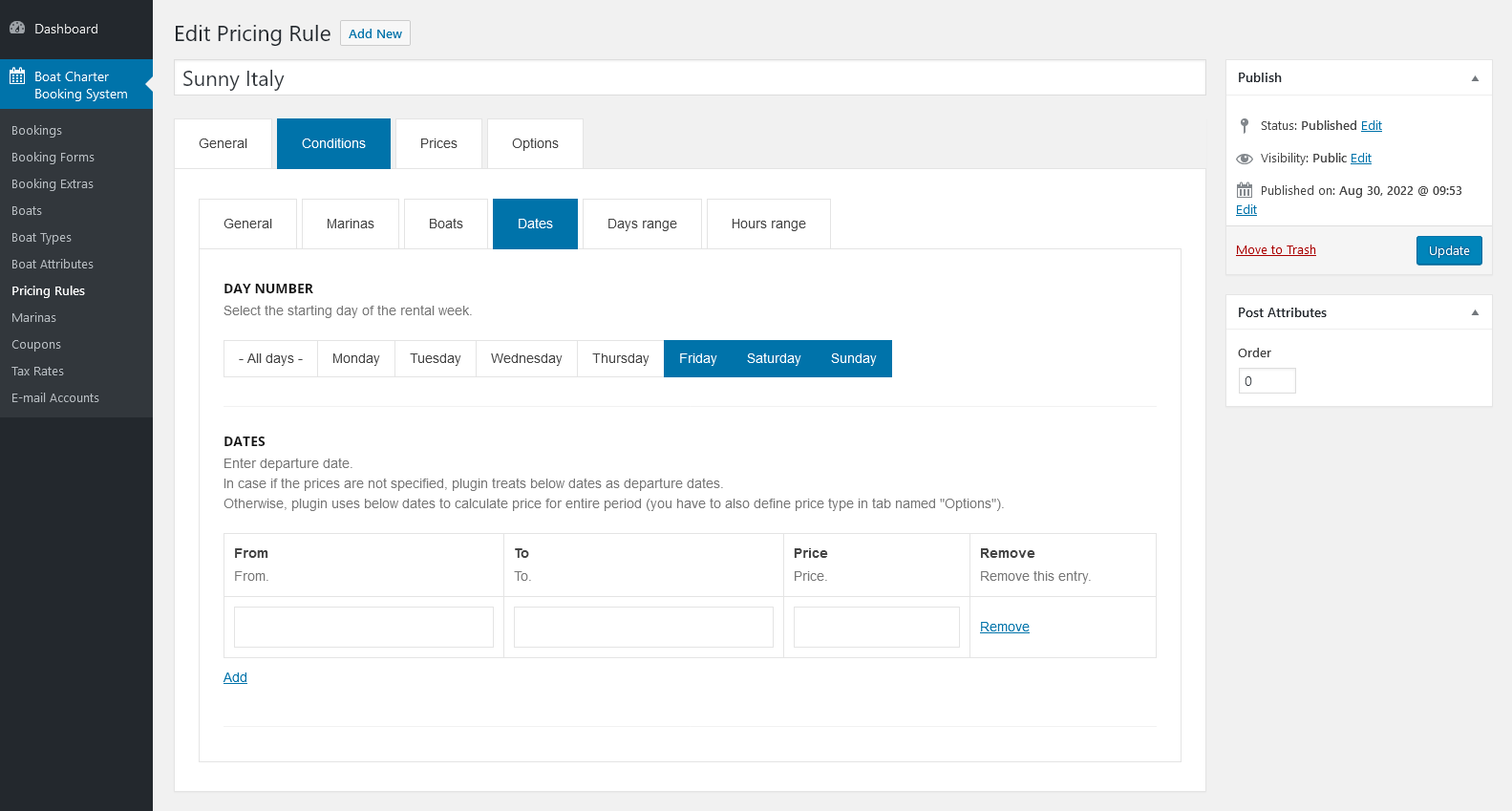Click the Add New button
This screenshot has height=811, width=1512.
pos(374,33)
